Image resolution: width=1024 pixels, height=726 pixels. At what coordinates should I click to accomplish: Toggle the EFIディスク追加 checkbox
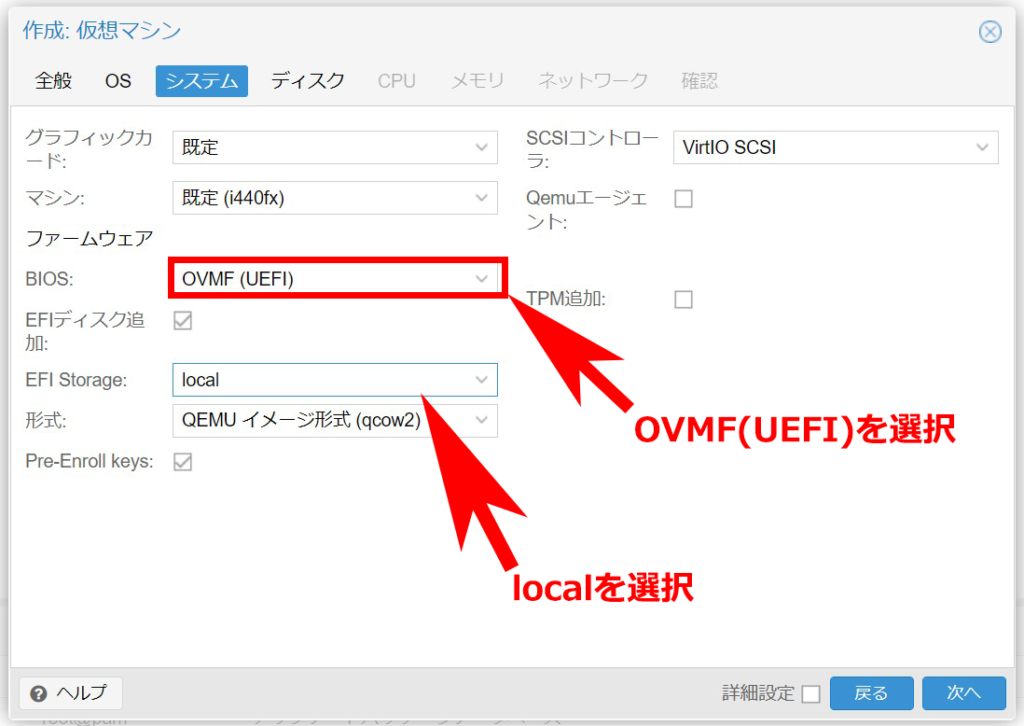(183, 321)
